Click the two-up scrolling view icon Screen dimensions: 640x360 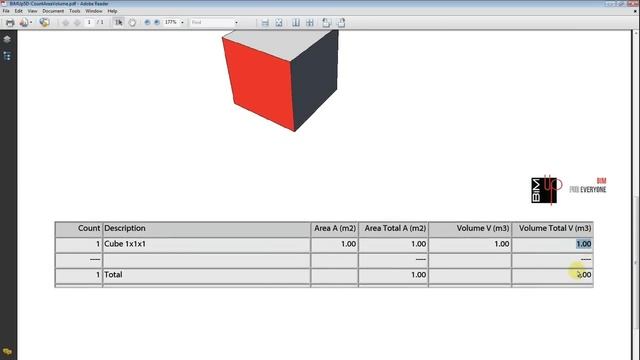coord(310,23)
